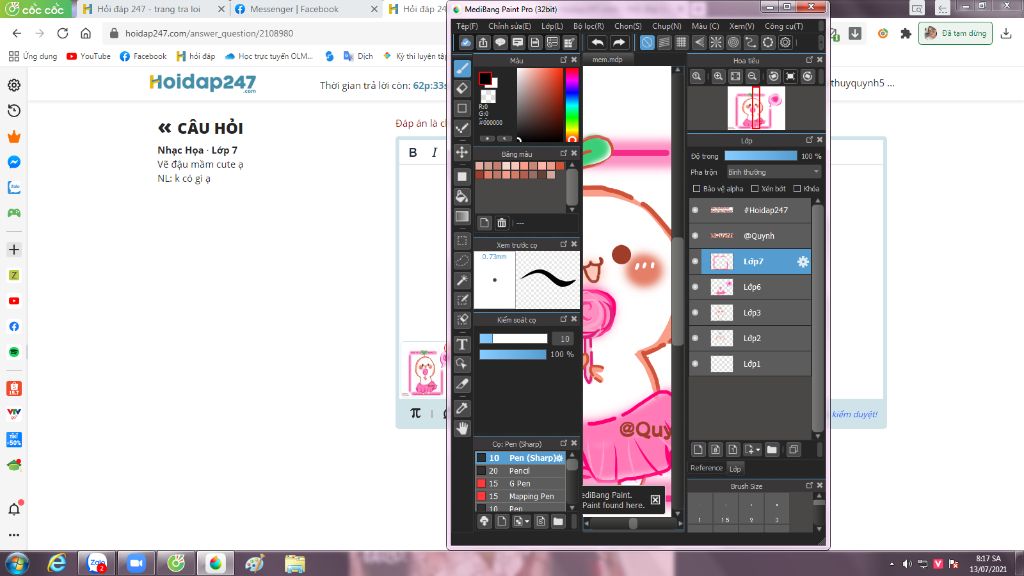Turn off snap with highlighted Snap Off icon
Viewport: 1024px width, 576px height.
[x=647, y=42]
